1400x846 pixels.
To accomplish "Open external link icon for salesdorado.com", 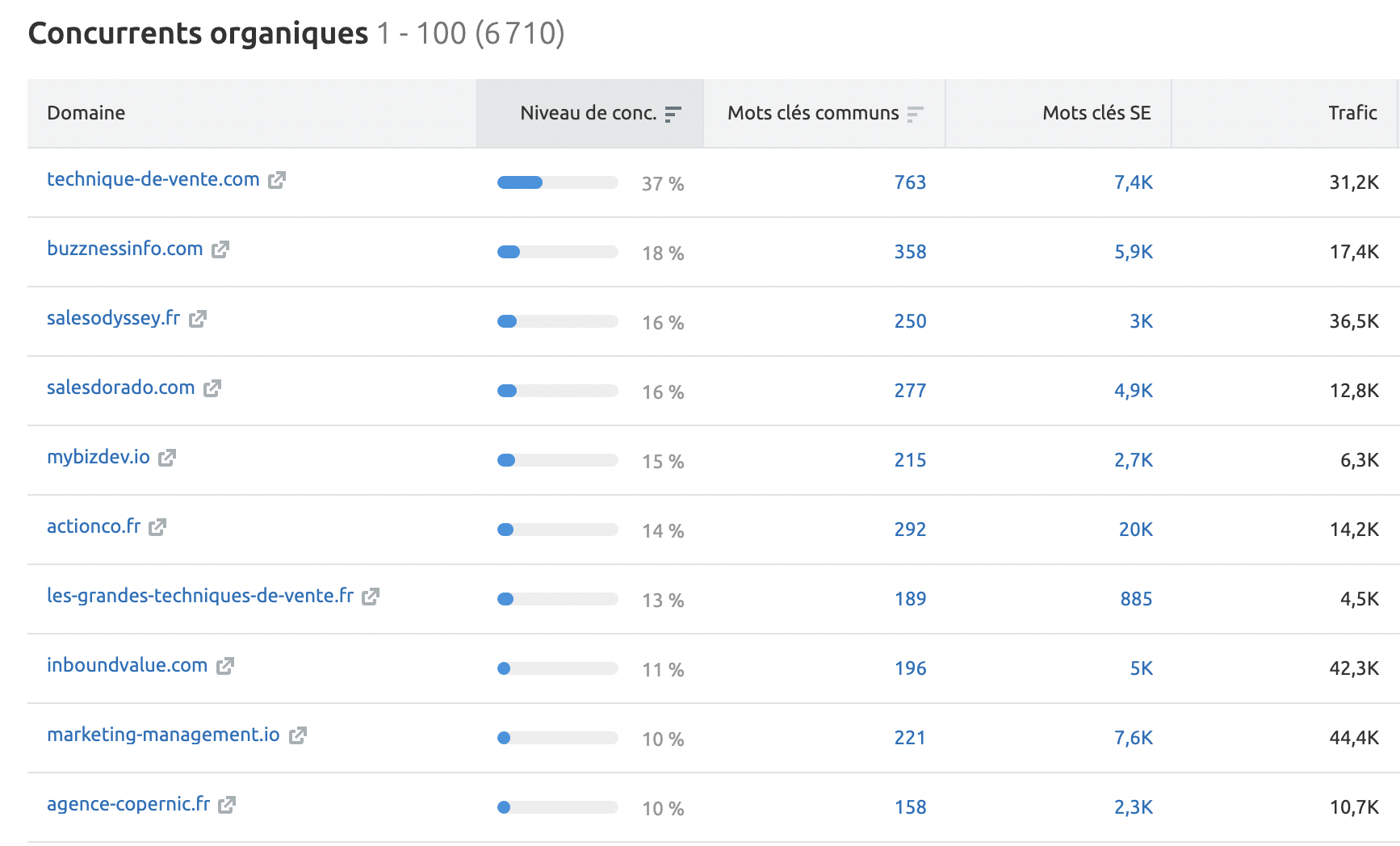I will [212, 388].
